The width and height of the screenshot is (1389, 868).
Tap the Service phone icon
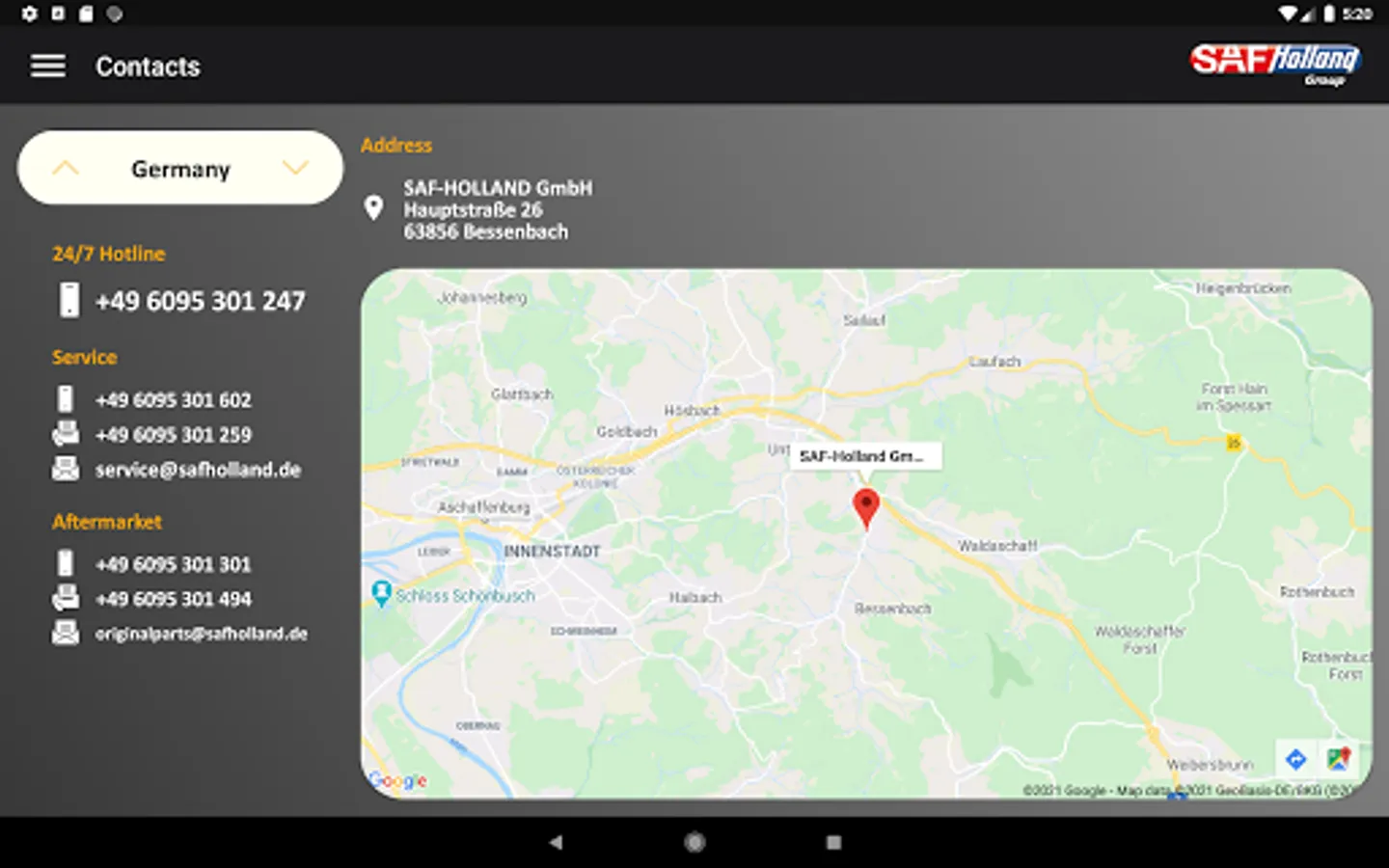click(66, 399)
